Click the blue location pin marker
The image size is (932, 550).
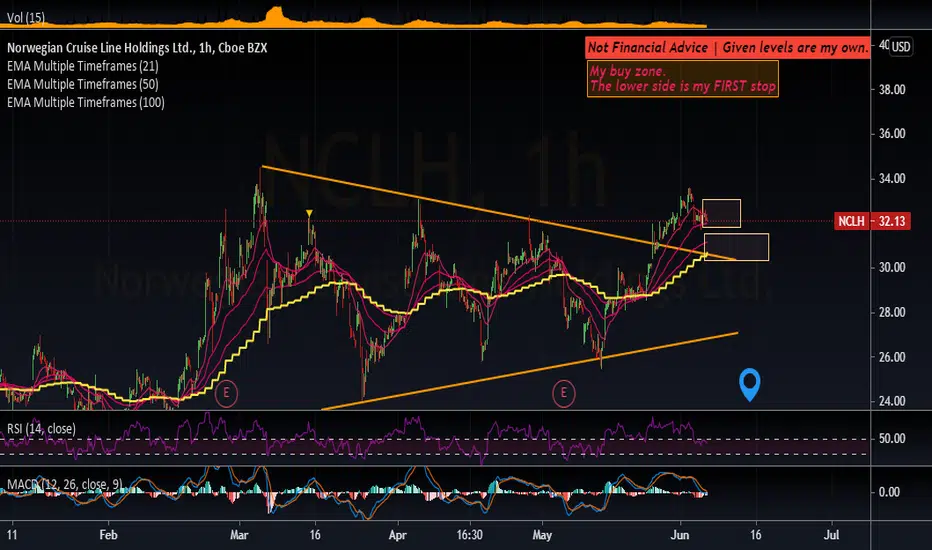click(x=750, y=384)
